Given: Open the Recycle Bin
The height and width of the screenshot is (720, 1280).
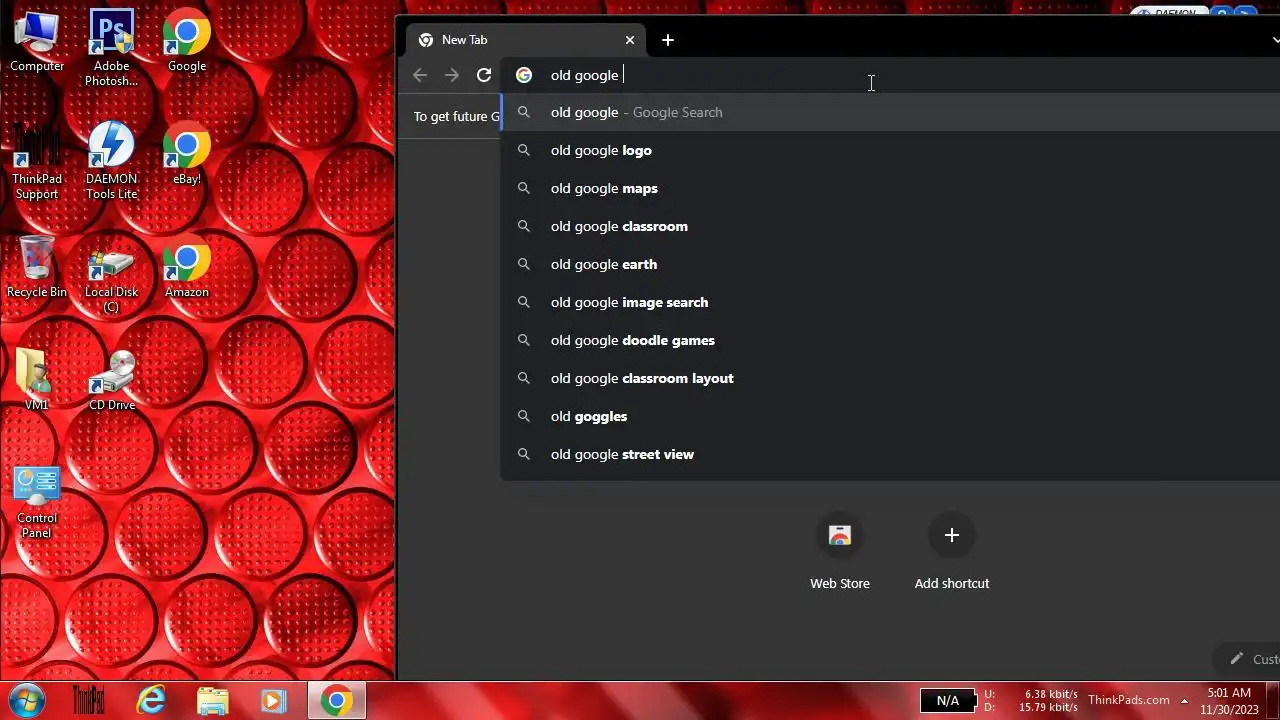Looking at the screenshot, I should pos(37,268).
